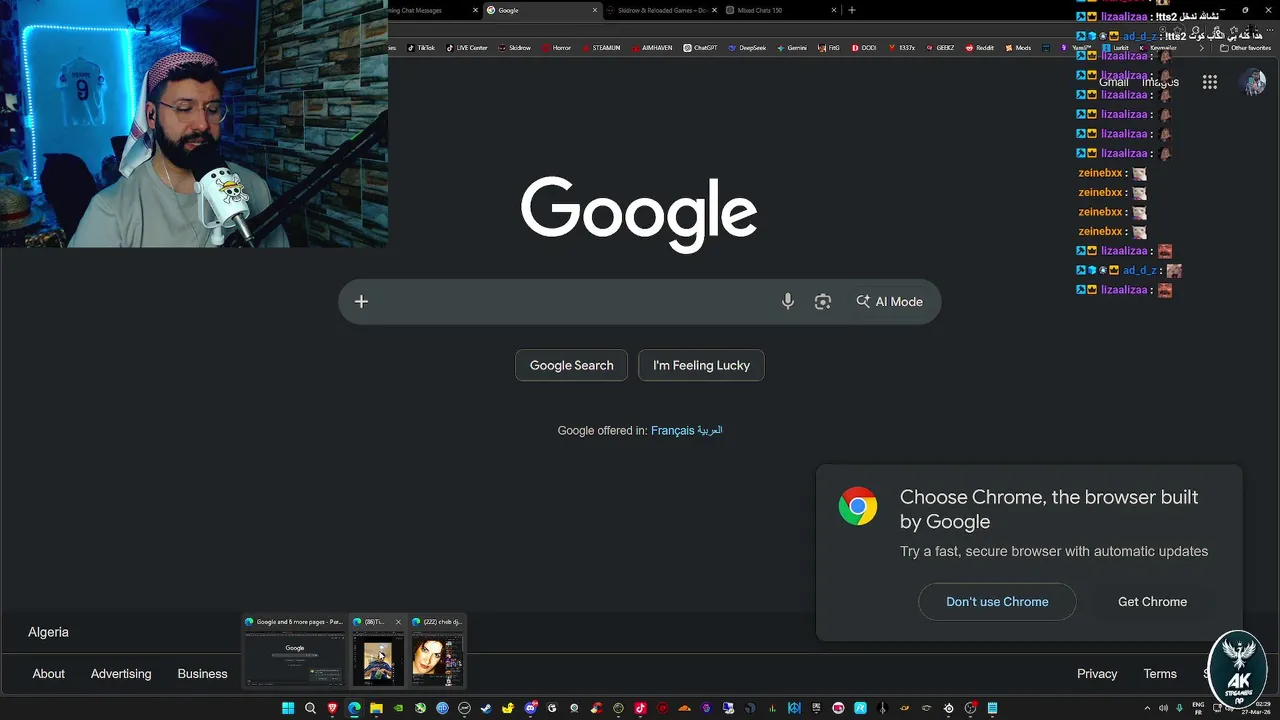This screenshot has width=1280, height=720.
Task: Select the cheb dj window preview thumbnail
Action: 437,651
